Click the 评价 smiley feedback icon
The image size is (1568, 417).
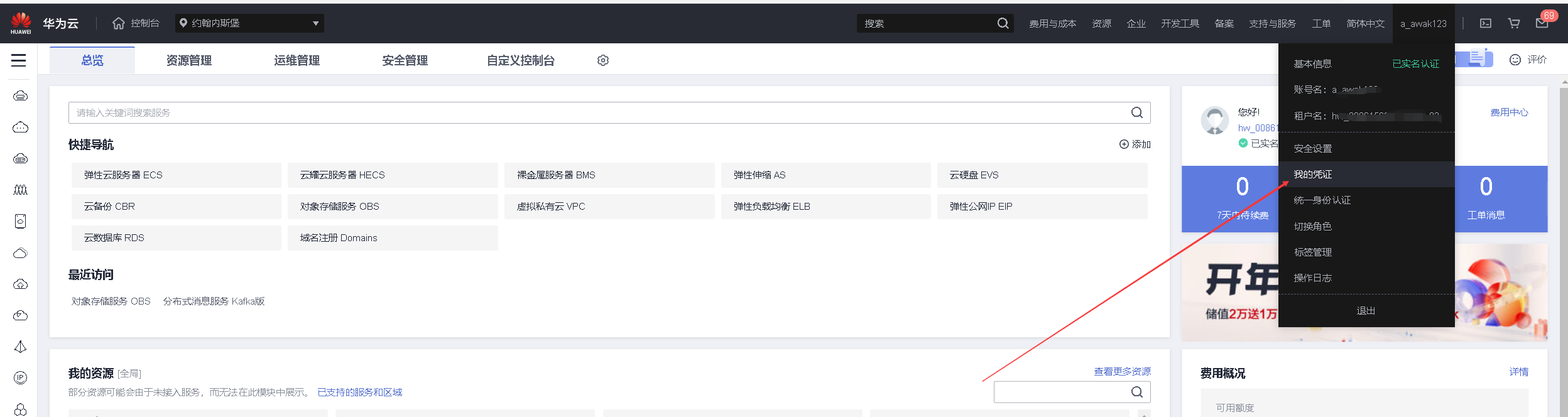pyautogui.click(x=1515, y=60)
